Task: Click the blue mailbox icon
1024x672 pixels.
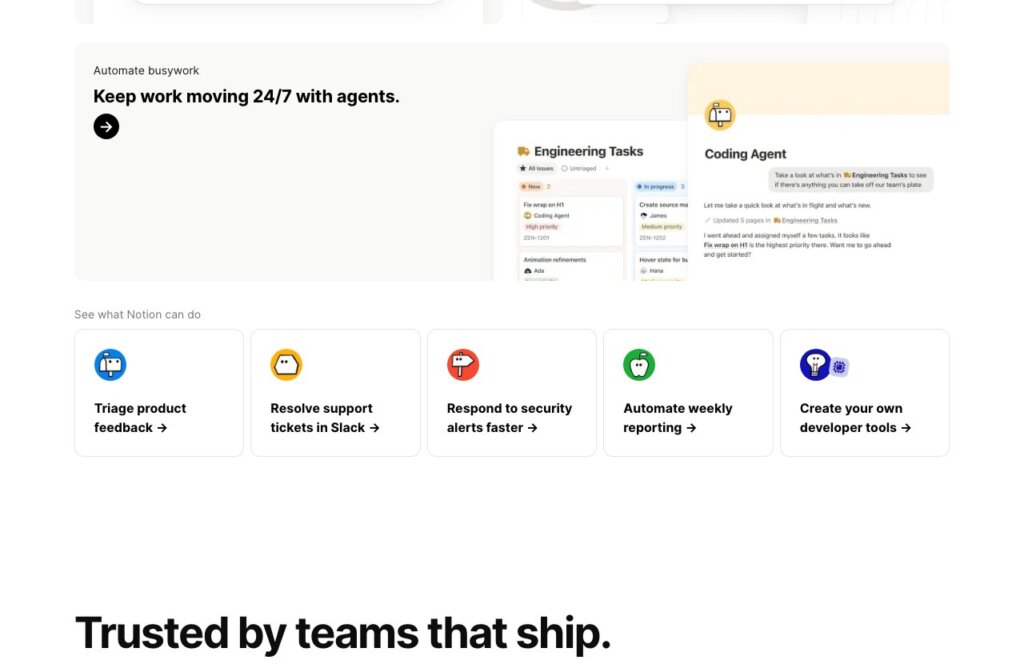Action: (x=110, y=364)
